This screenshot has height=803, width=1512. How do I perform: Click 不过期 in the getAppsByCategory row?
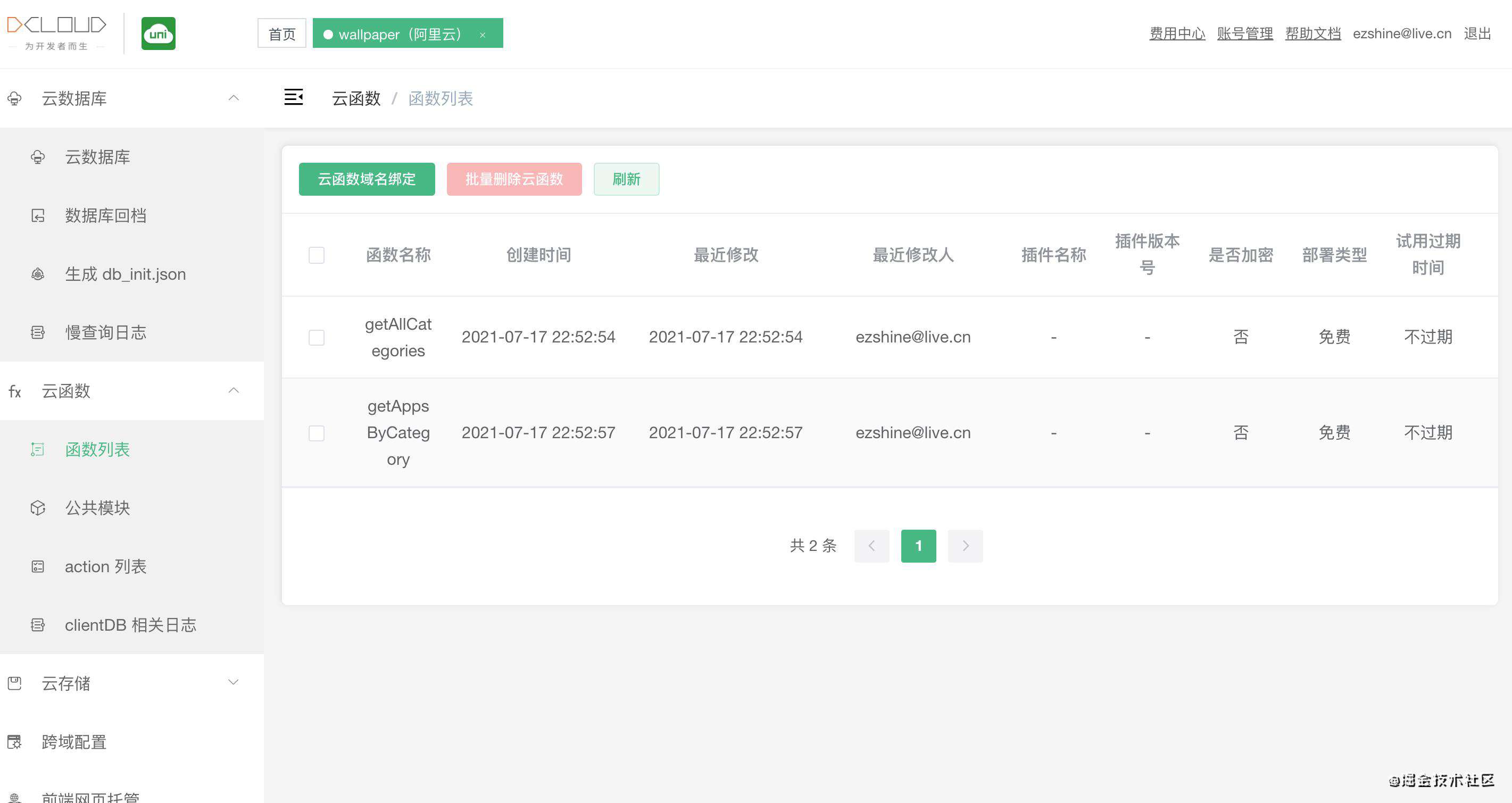coord(1428,433)
